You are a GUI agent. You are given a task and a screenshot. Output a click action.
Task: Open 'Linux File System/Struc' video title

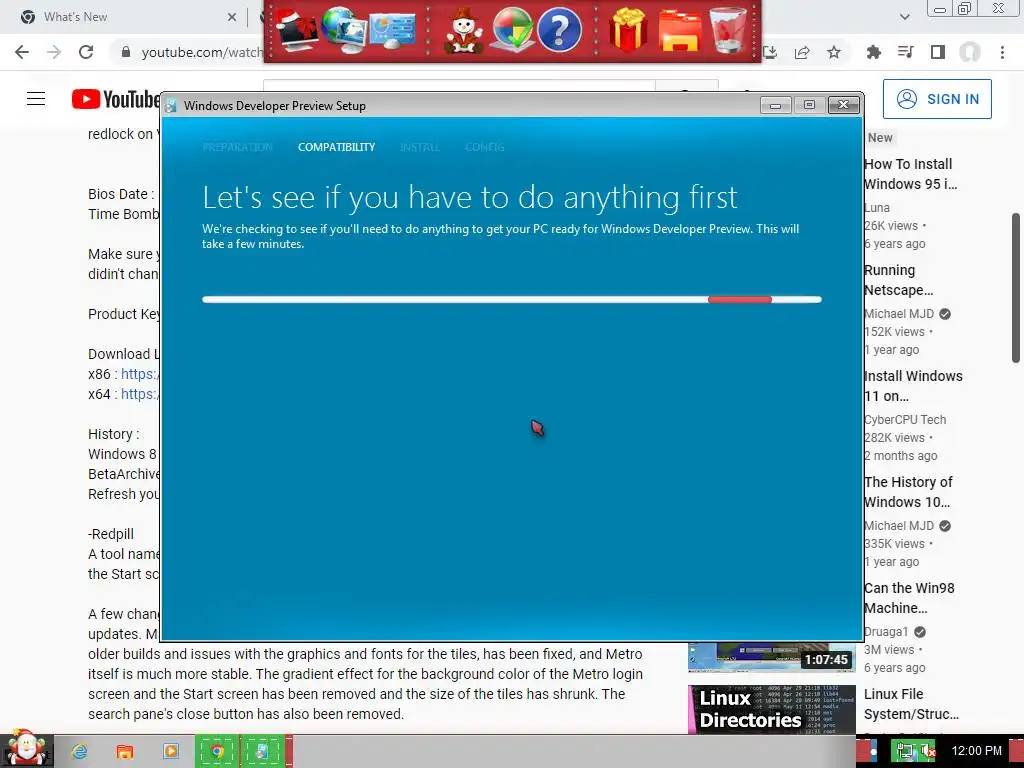pyautogui.click(x=911, y=704)
